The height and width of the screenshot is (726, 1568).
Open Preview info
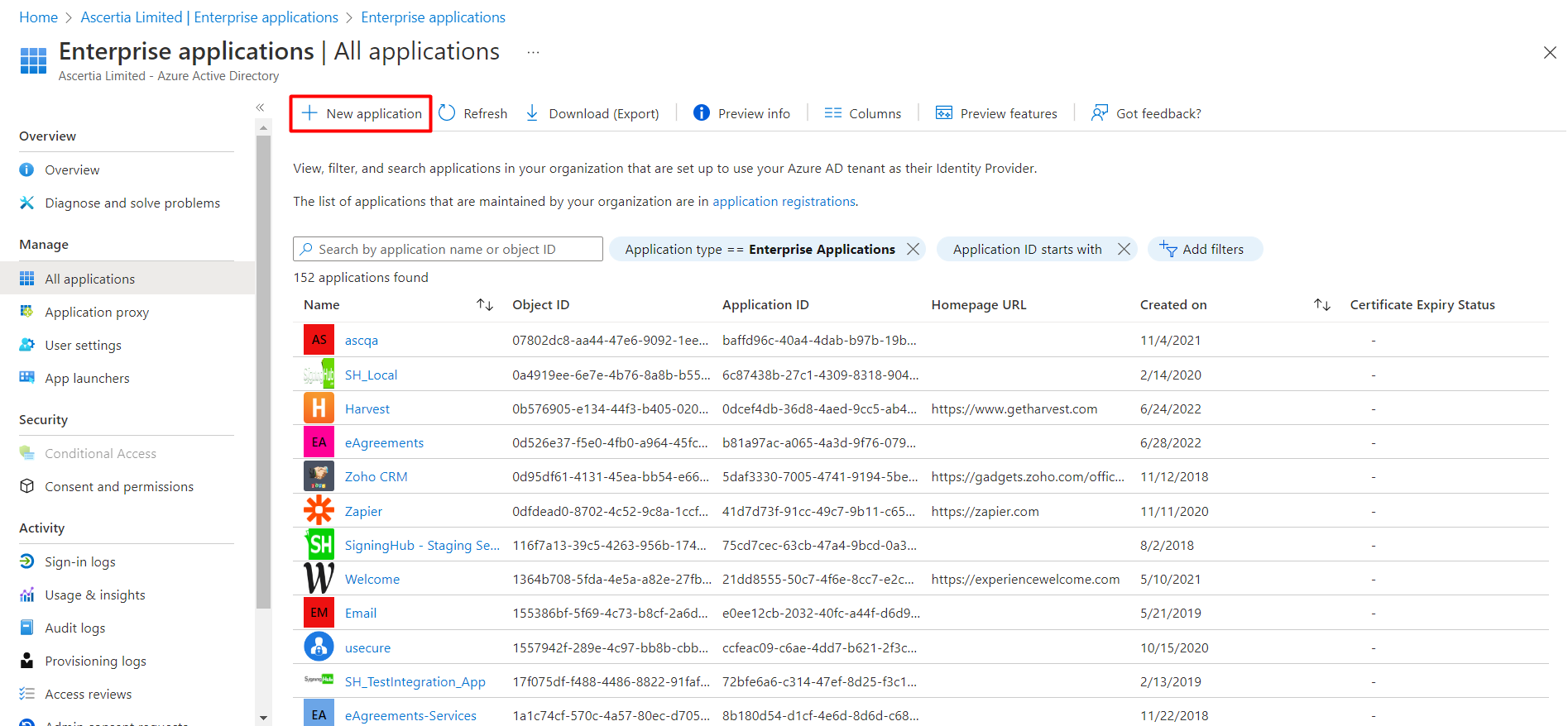click(x=741, y=113)
